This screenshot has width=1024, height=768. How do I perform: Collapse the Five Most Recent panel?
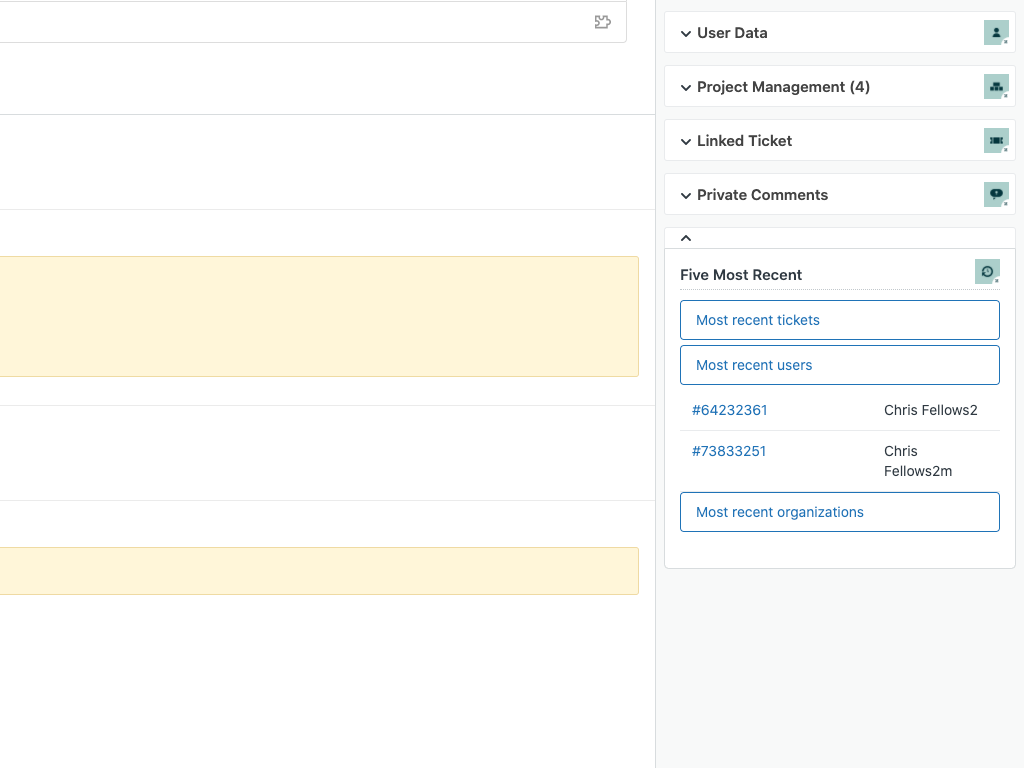click(x=686, y=238)
